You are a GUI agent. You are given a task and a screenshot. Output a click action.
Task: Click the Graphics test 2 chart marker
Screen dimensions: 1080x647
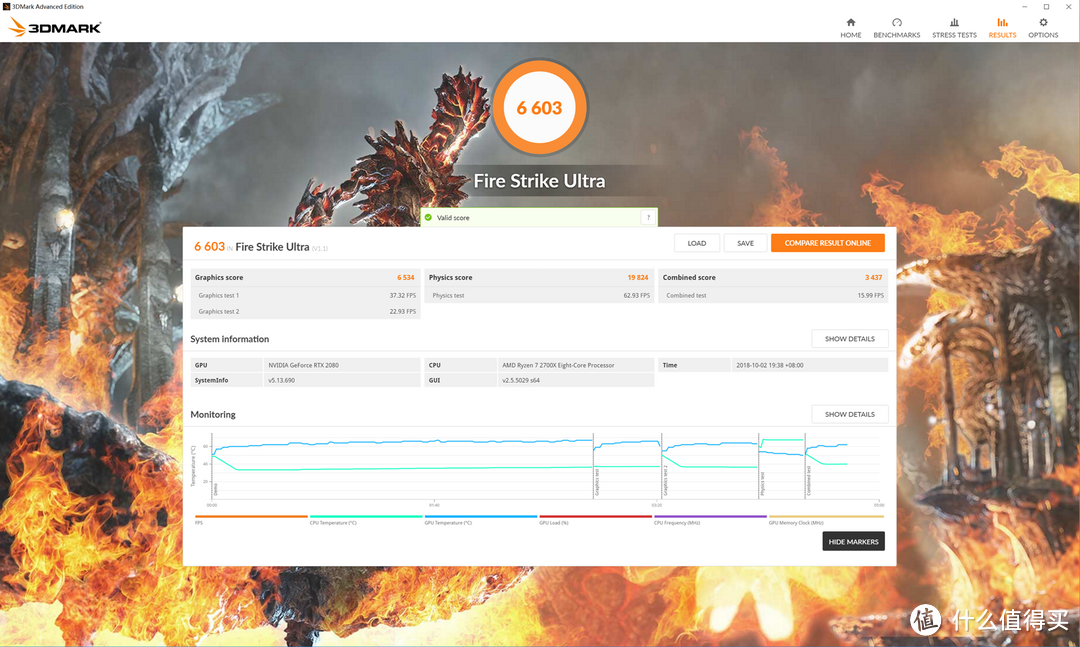665,481
